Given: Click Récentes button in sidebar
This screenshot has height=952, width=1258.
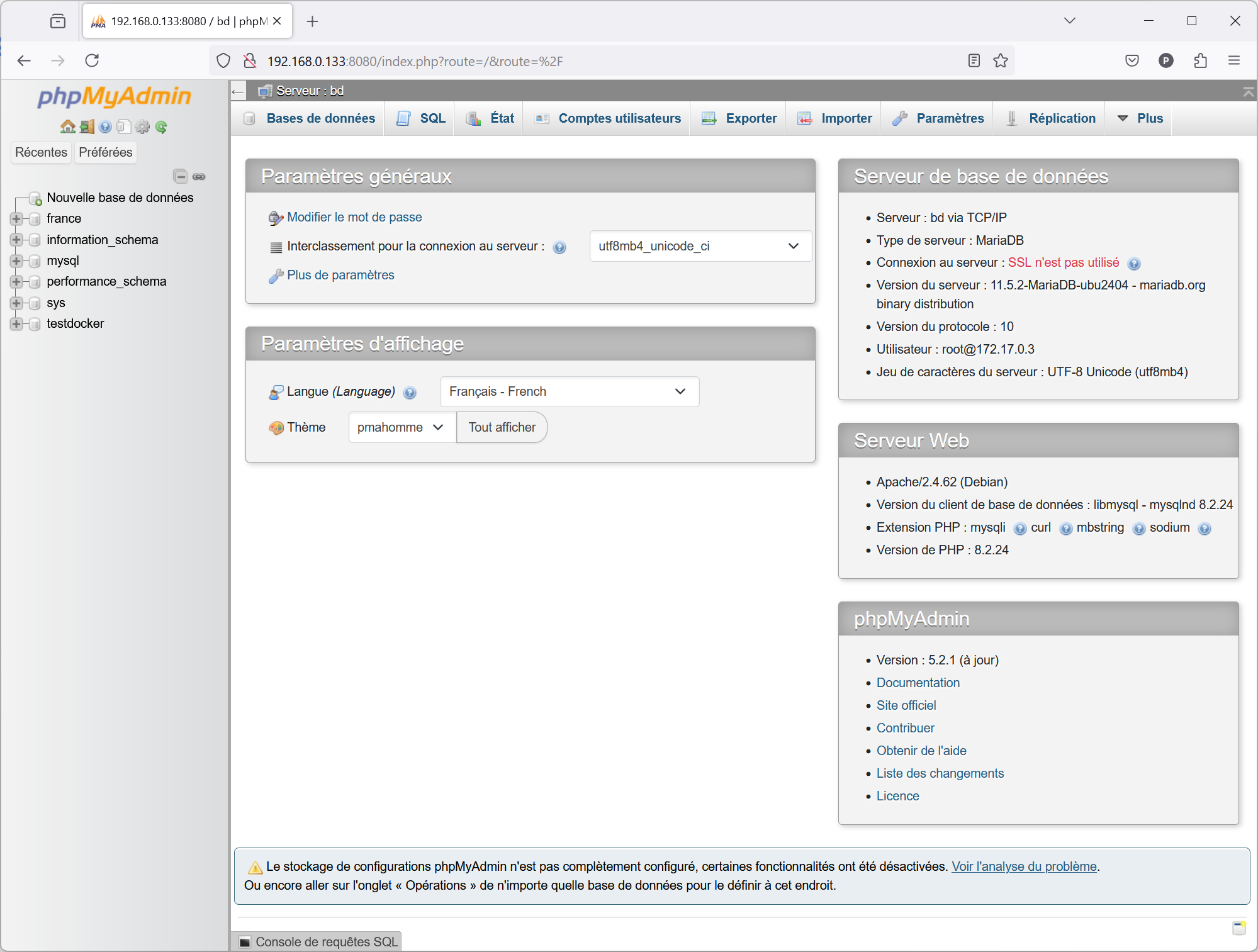Looking at the screenshot, I should coord(41,152).
